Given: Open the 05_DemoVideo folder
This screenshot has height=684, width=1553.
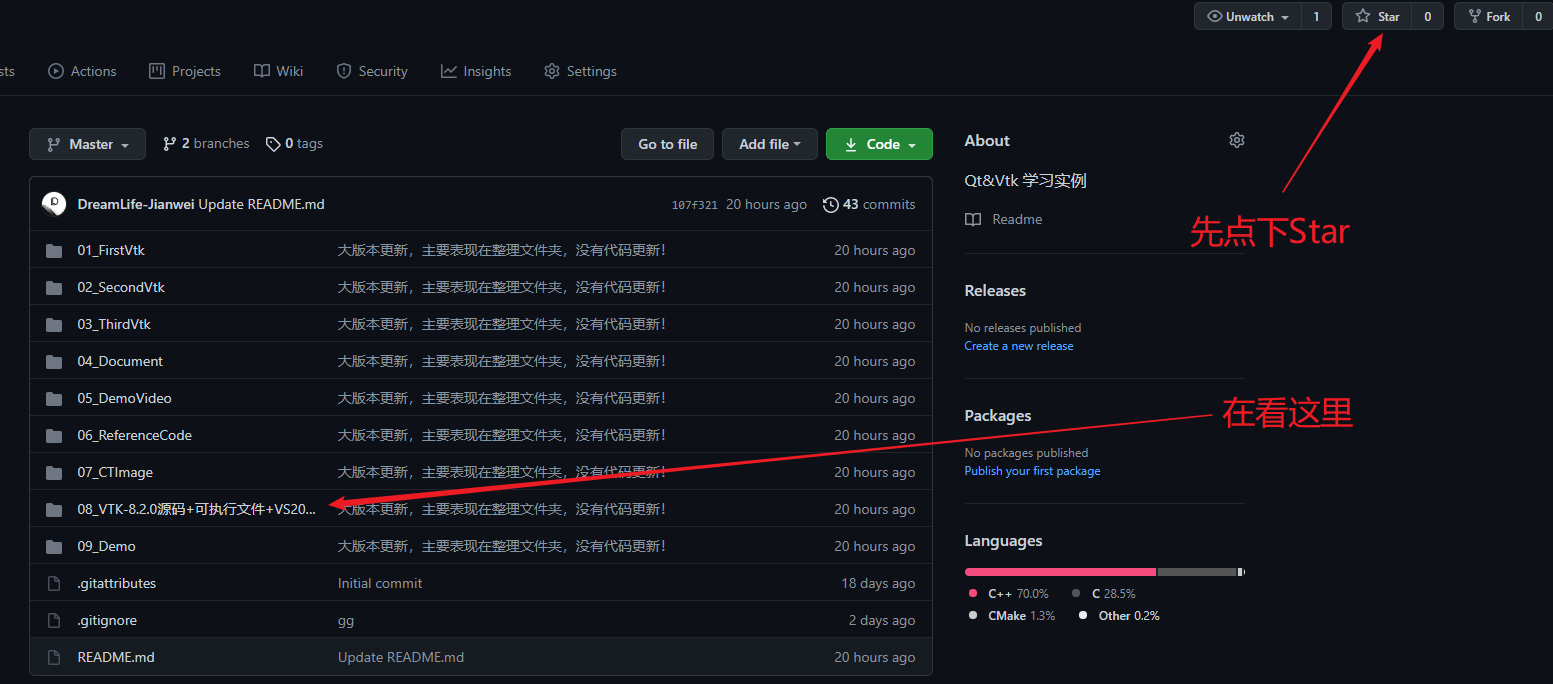Looking at the screenshot, I should pos(124,398).
